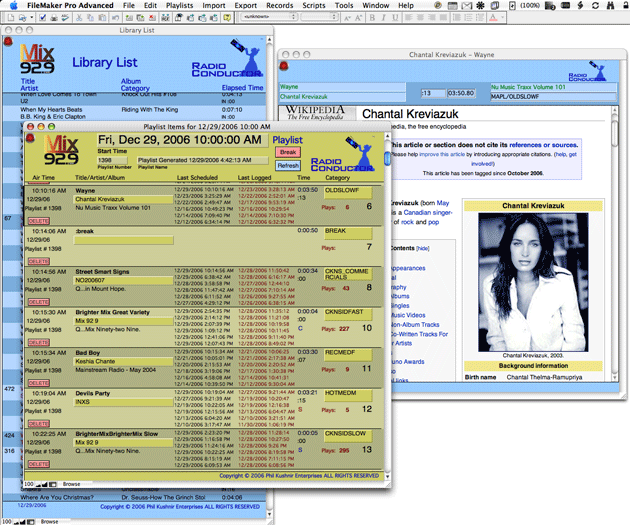Click Wikipedia window vertical scrollbar thumb
630x525 pixels.
coord(614,133)
